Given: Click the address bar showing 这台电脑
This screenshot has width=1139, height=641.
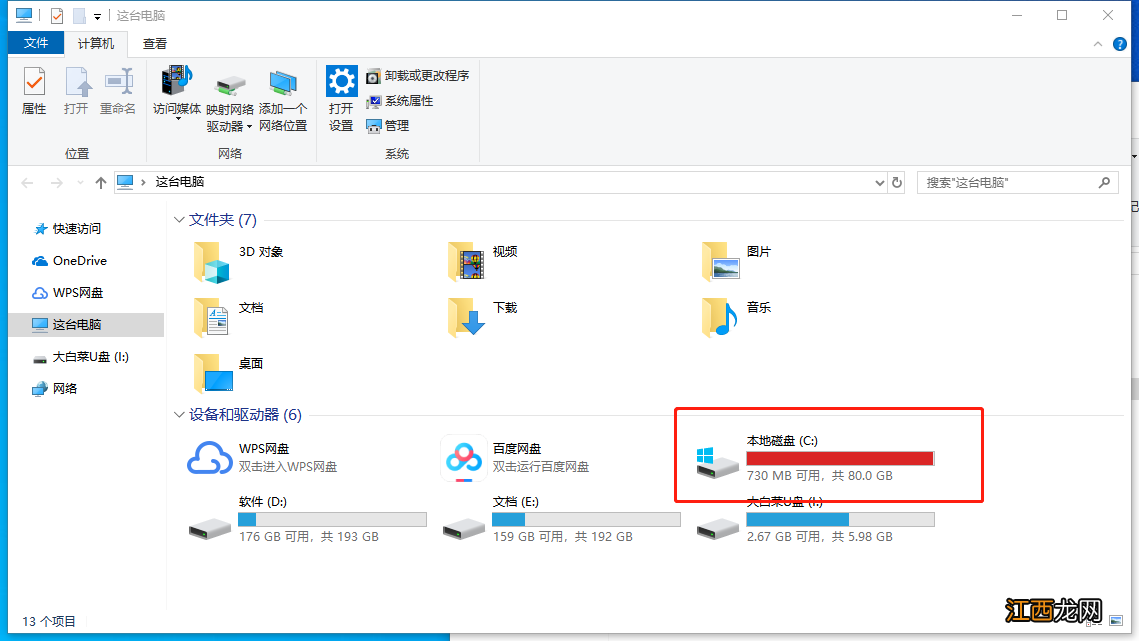Looking at the screenshot, I should tap(501, 182).
